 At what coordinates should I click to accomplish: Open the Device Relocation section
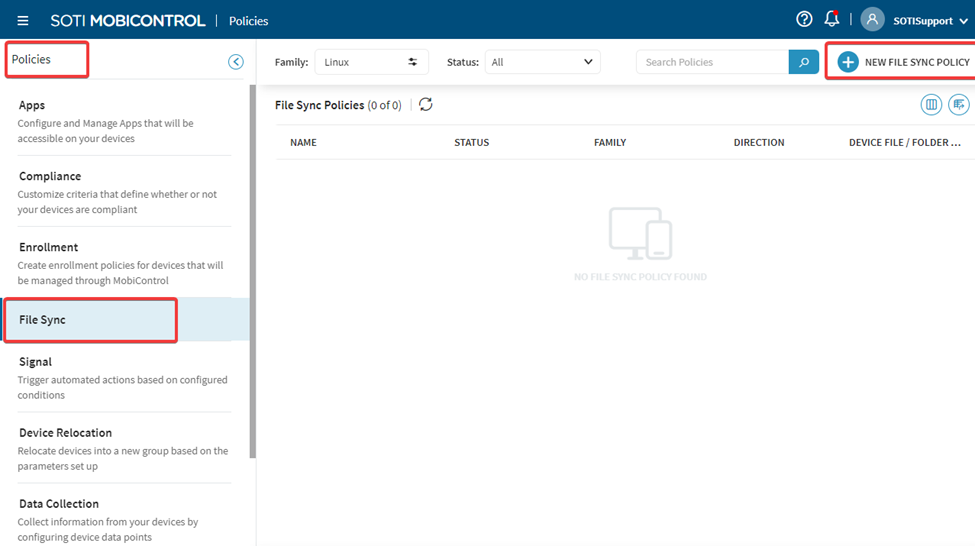coord(124,448)
